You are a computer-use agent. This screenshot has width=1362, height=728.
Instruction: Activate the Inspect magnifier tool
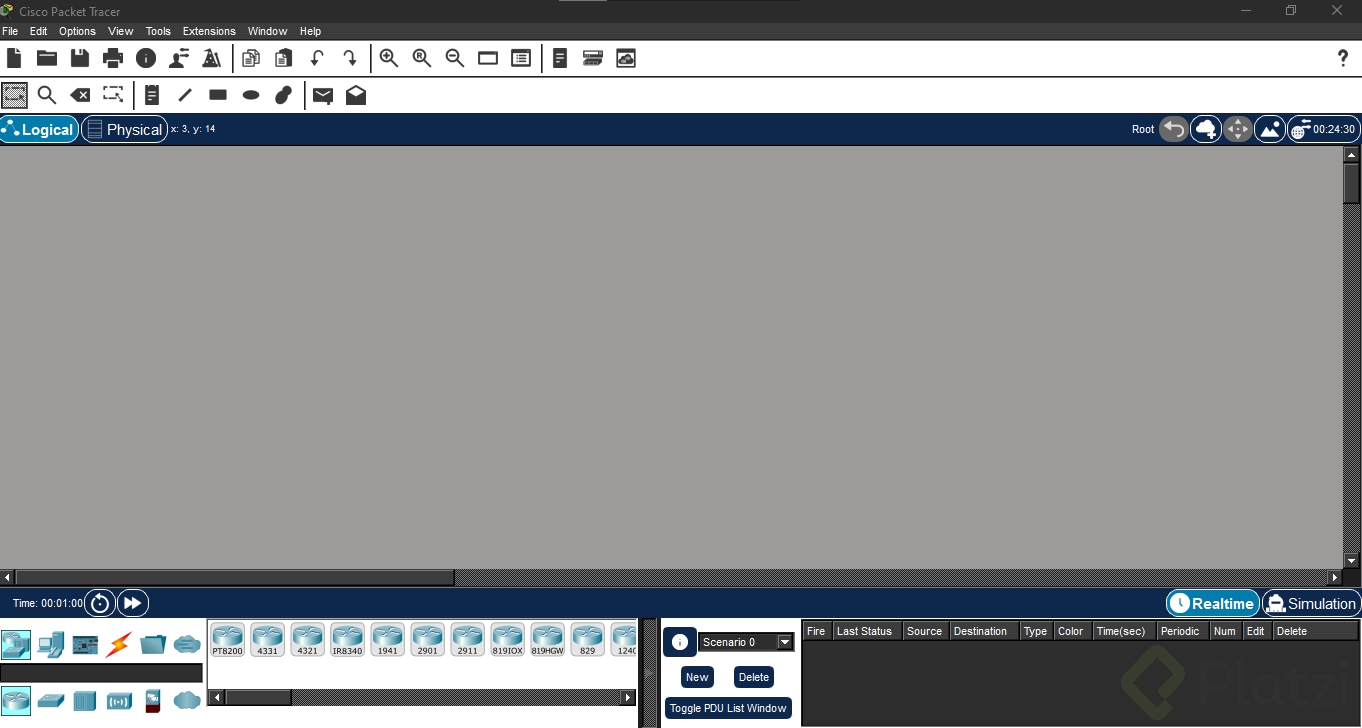(x=47, y=95)
